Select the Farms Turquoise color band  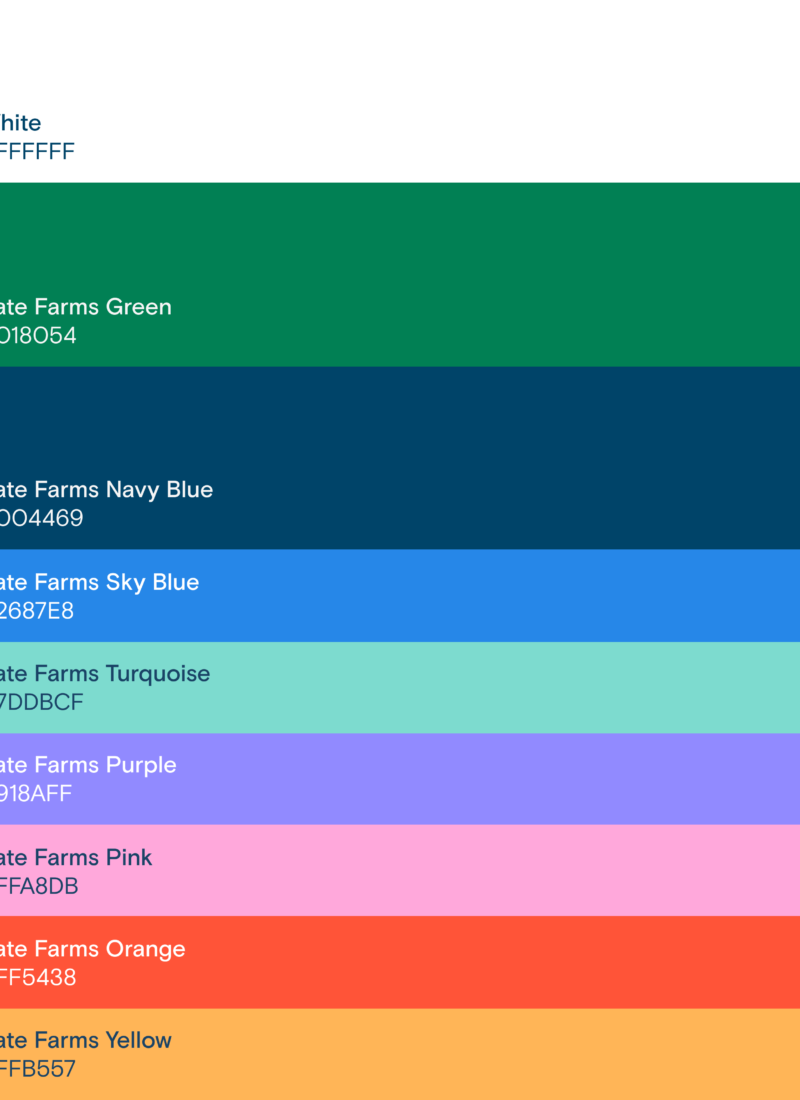(400, 688)
